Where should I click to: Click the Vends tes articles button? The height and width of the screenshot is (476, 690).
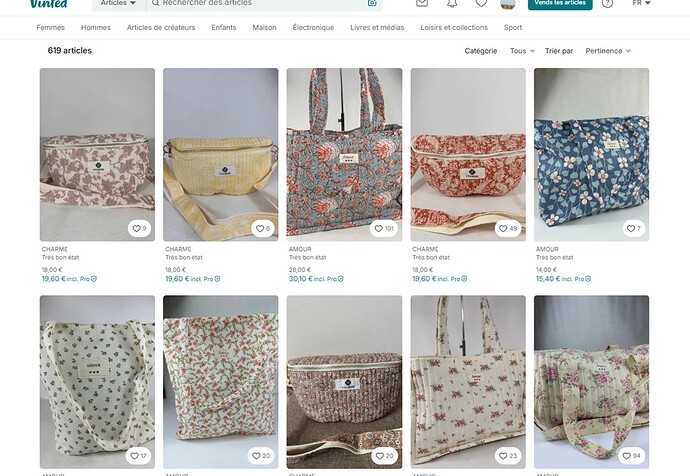pos(560,4)
